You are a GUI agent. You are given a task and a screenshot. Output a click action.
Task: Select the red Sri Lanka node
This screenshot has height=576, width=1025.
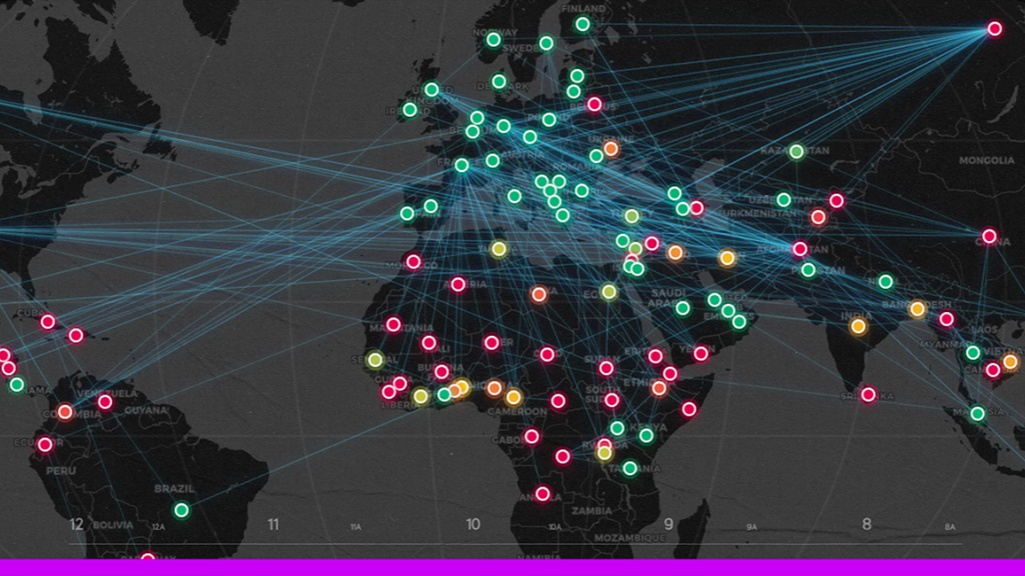coord(868,395)
